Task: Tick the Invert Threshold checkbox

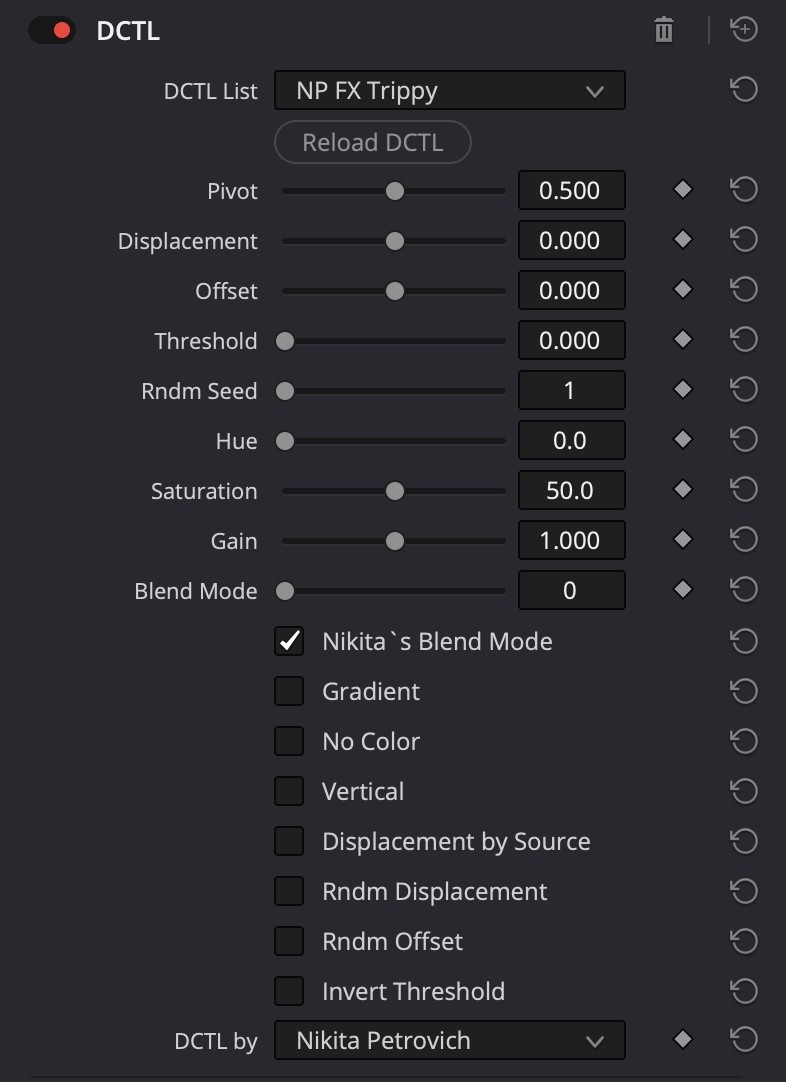Action: (289, 991)
